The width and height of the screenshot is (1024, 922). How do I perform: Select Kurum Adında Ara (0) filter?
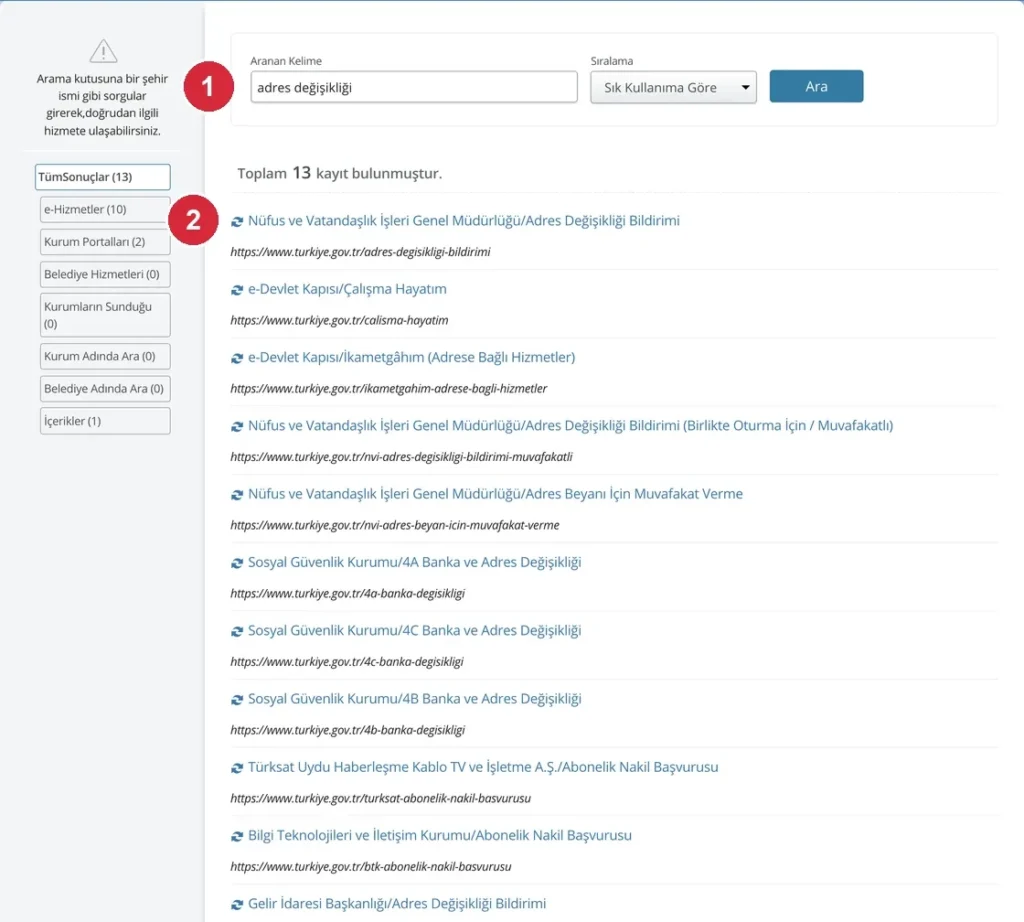click(105, 357)
